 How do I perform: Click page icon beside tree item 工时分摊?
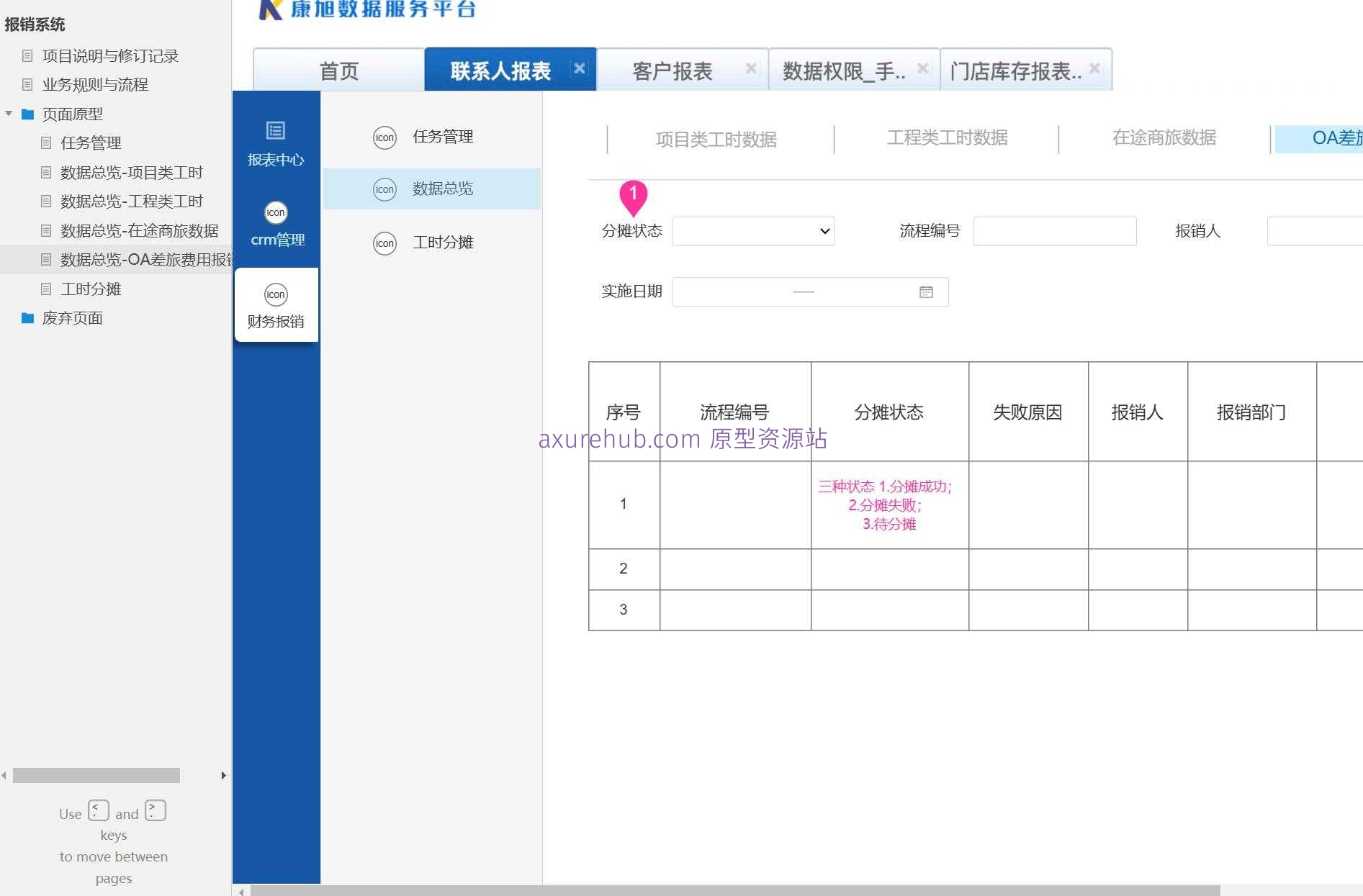(x=46, y=289)
